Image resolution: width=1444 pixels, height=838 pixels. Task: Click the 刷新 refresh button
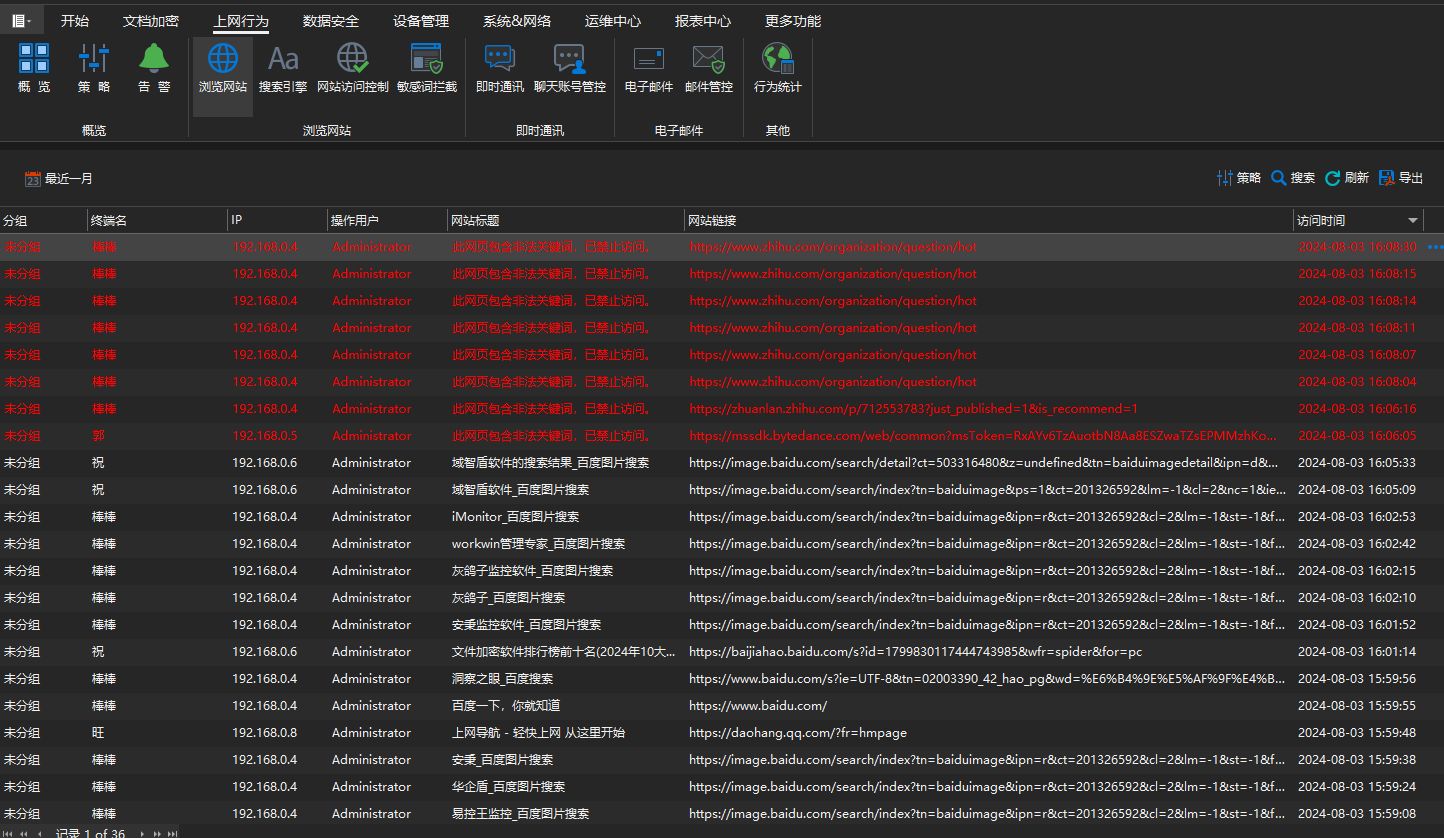tap(1347, 178)
